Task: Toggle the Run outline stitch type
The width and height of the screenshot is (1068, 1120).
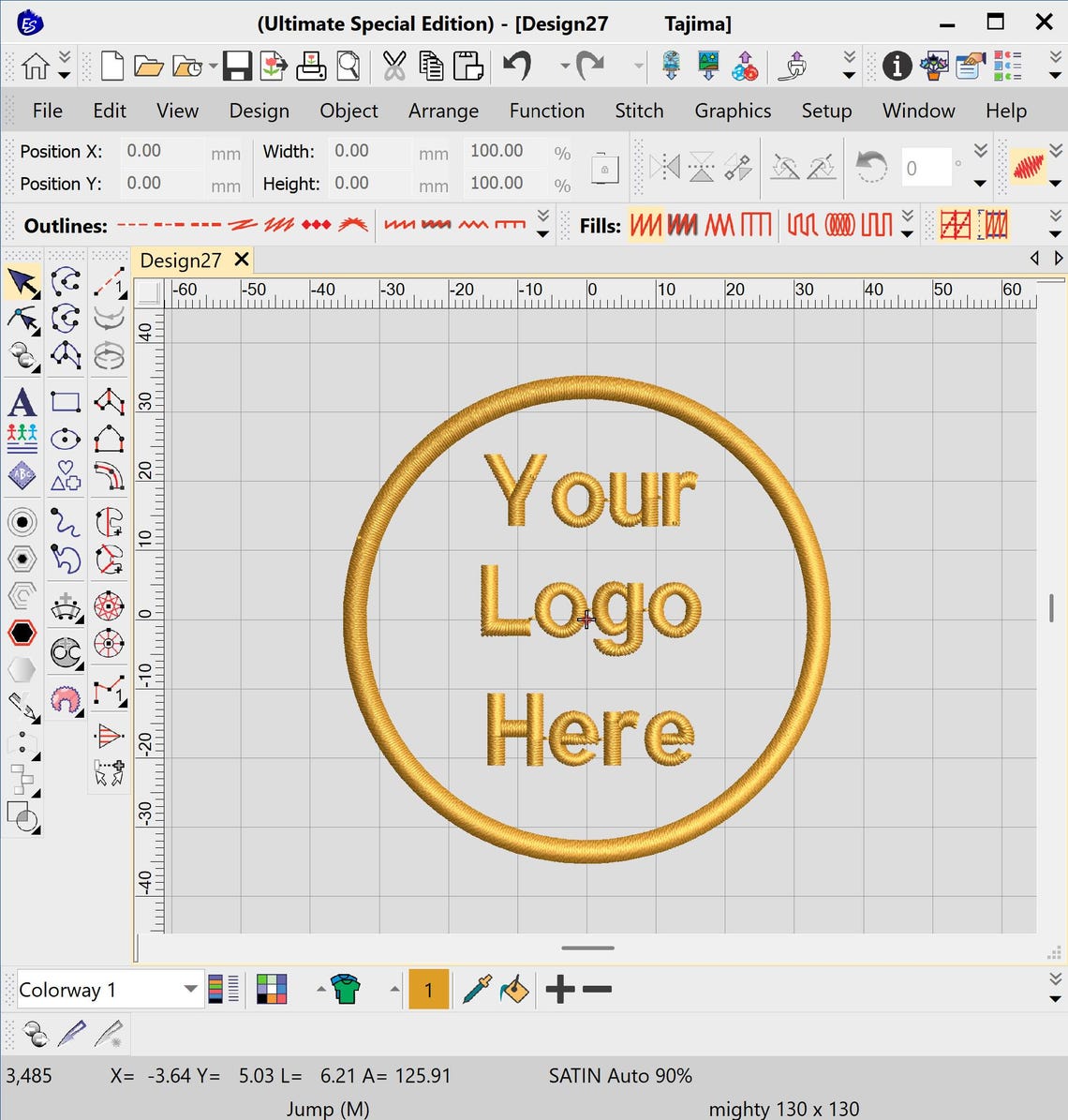Action: (x=133, y=225)
